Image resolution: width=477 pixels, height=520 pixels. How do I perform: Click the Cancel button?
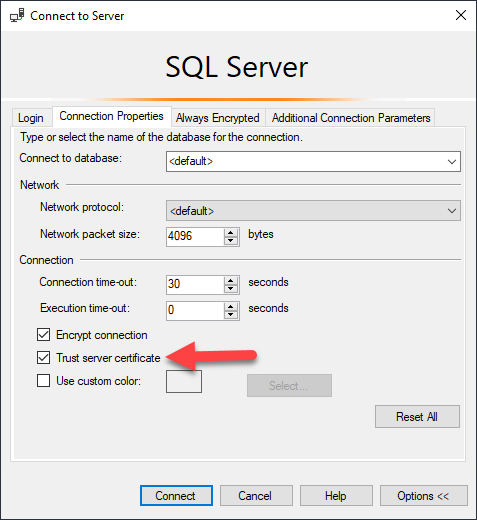coord(256,496)
